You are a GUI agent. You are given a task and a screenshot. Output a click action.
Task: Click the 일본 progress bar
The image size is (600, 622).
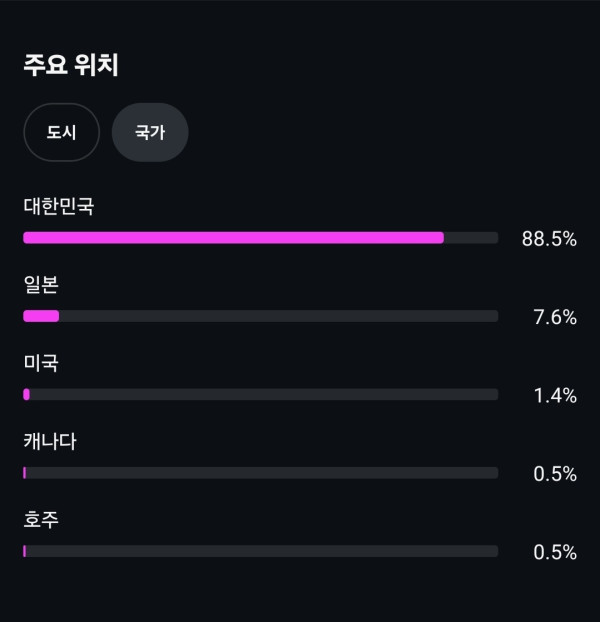[260, 316]
